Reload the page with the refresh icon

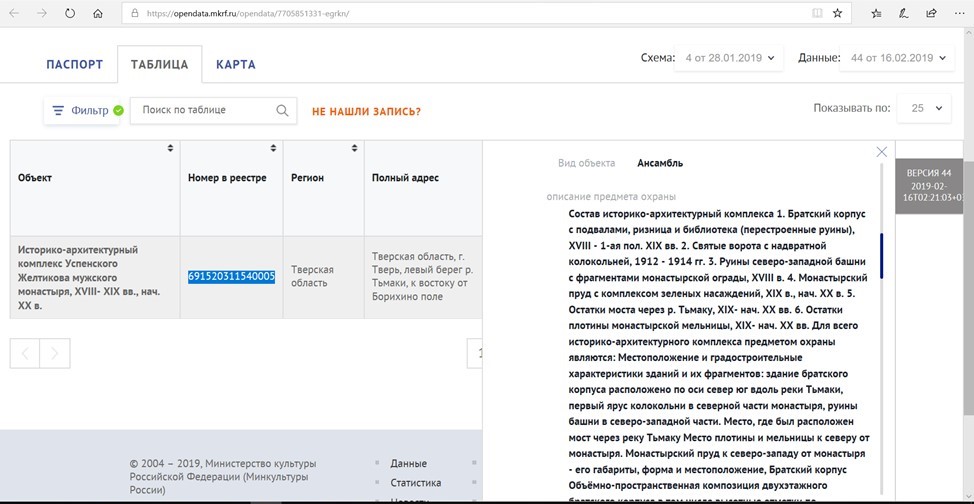click(70, 13)
